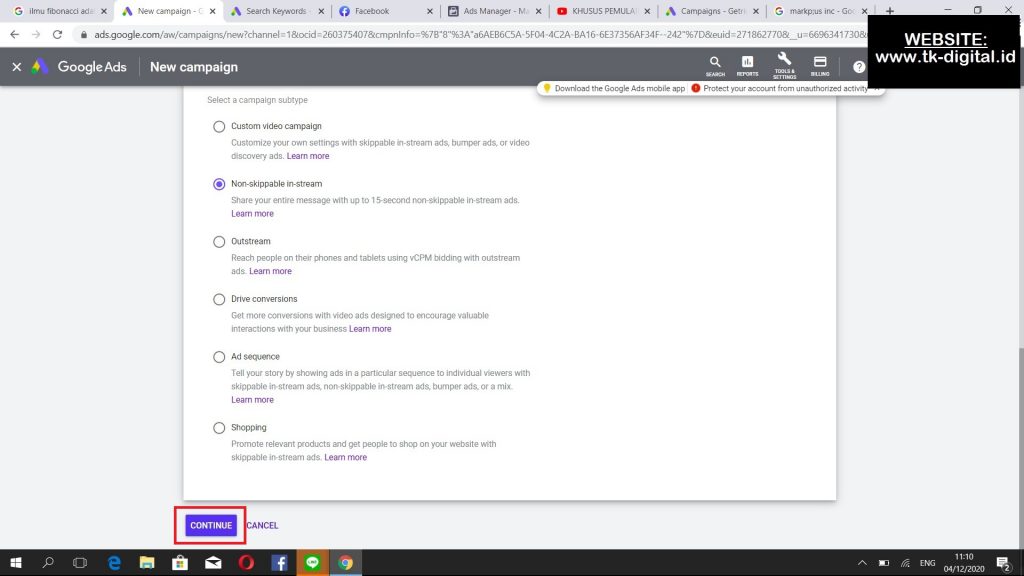The width and height of the screenshot is (1024, 576).
Task: Open the LINE app from taskbar
Action: (x=312, y=563)
